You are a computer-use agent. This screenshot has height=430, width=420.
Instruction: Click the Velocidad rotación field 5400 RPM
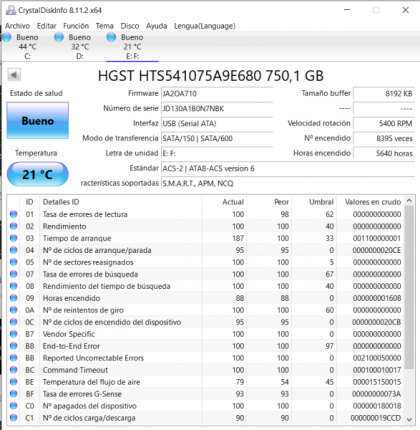pos(384,123)
